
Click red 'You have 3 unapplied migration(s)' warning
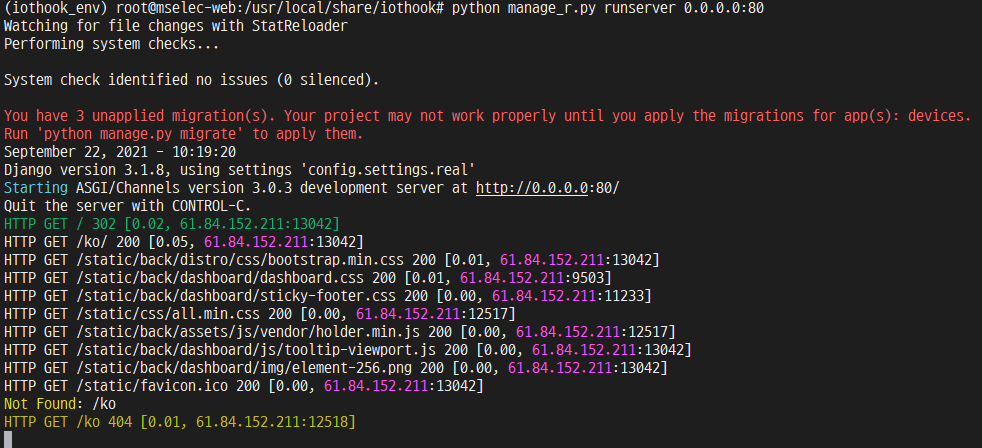click(487, 117)
